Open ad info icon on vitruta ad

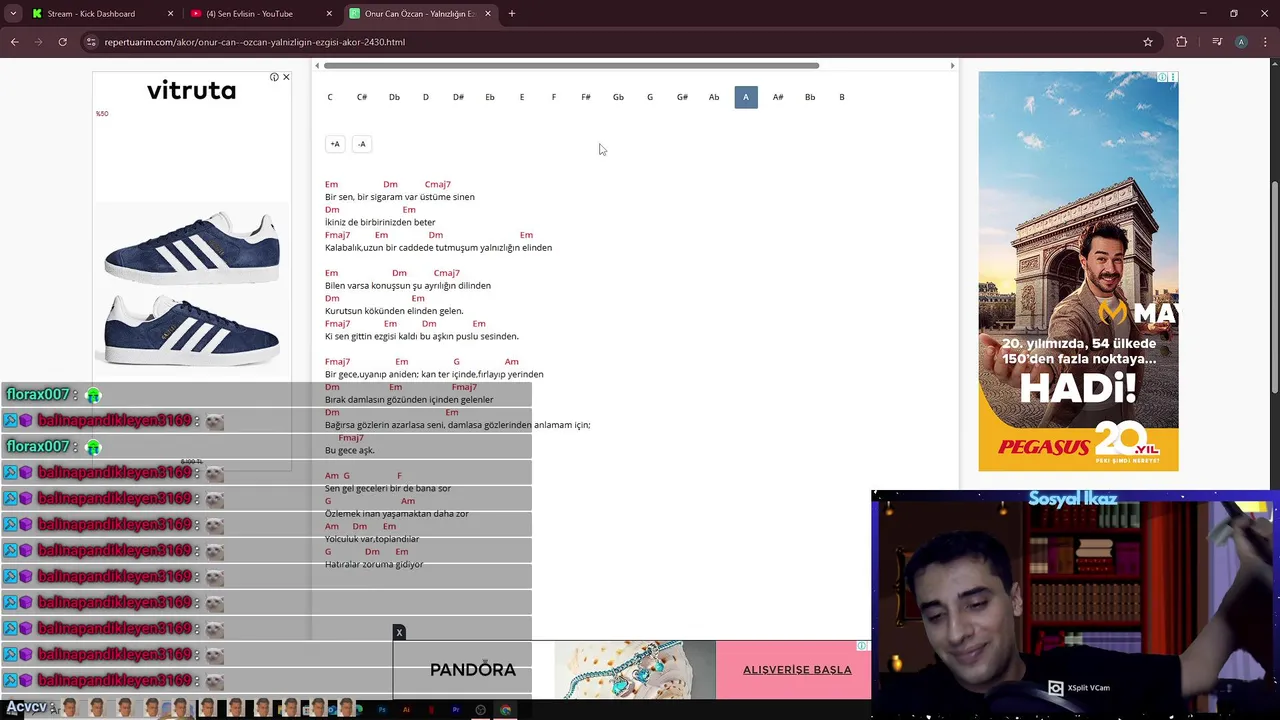(x=274, y=77)
